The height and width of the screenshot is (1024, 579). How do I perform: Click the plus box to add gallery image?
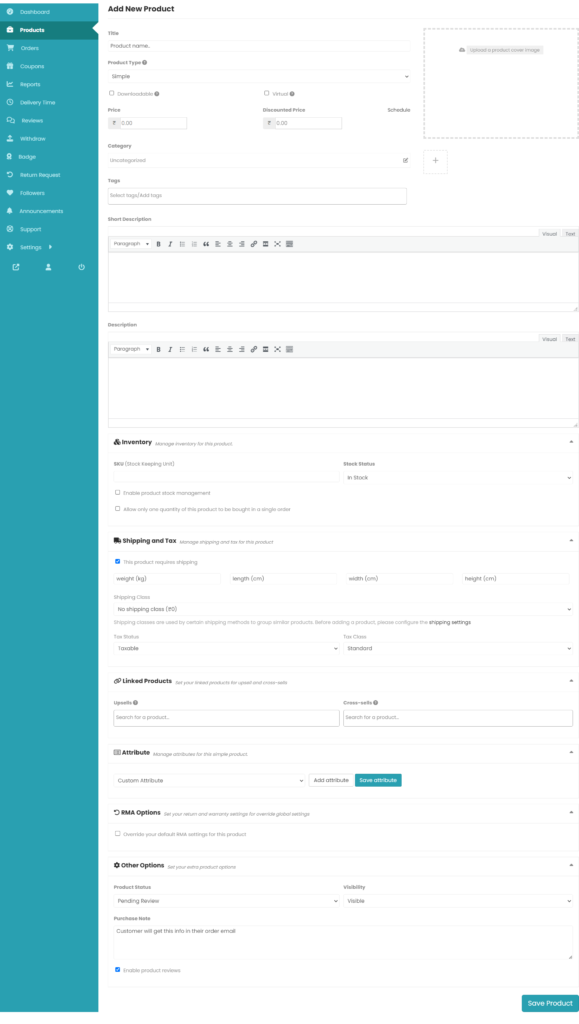point(435,161)
